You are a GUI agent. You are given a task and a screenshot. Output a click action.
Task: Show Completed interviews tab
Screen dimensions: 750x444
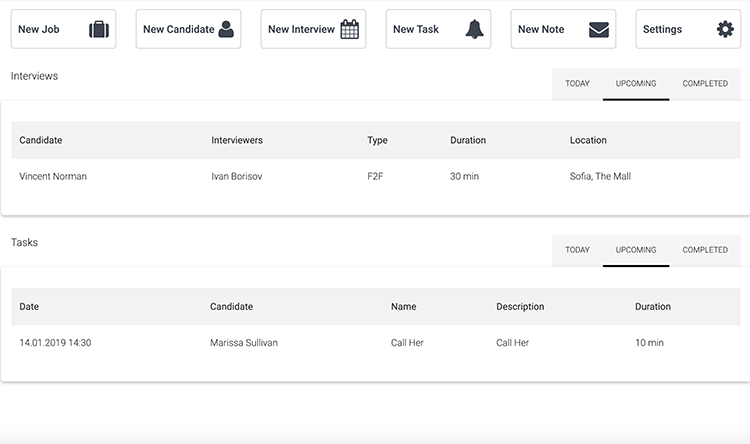tap(705, 84)
